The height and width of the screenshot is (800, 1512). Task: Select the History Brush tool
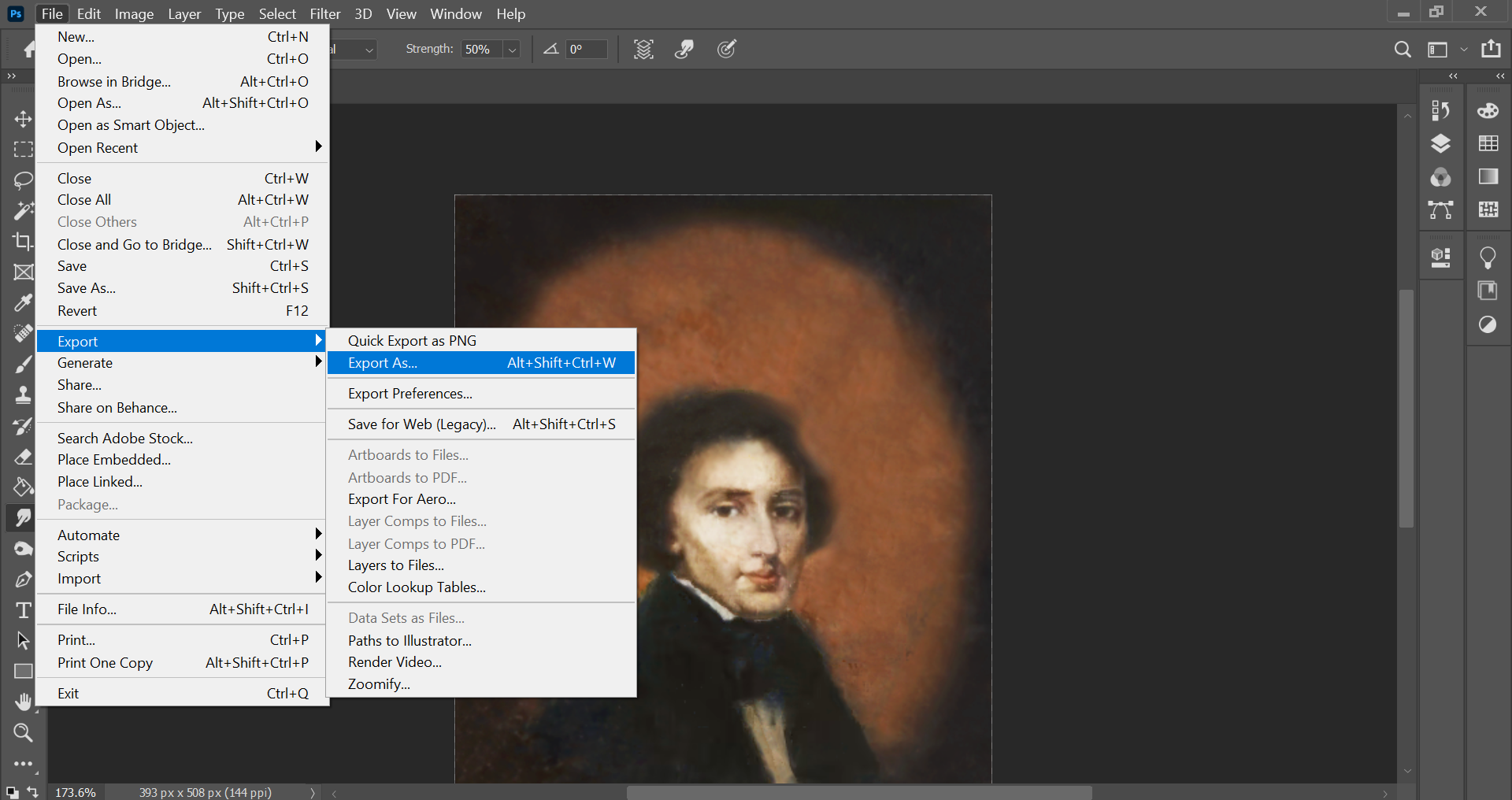pos(23,426)
